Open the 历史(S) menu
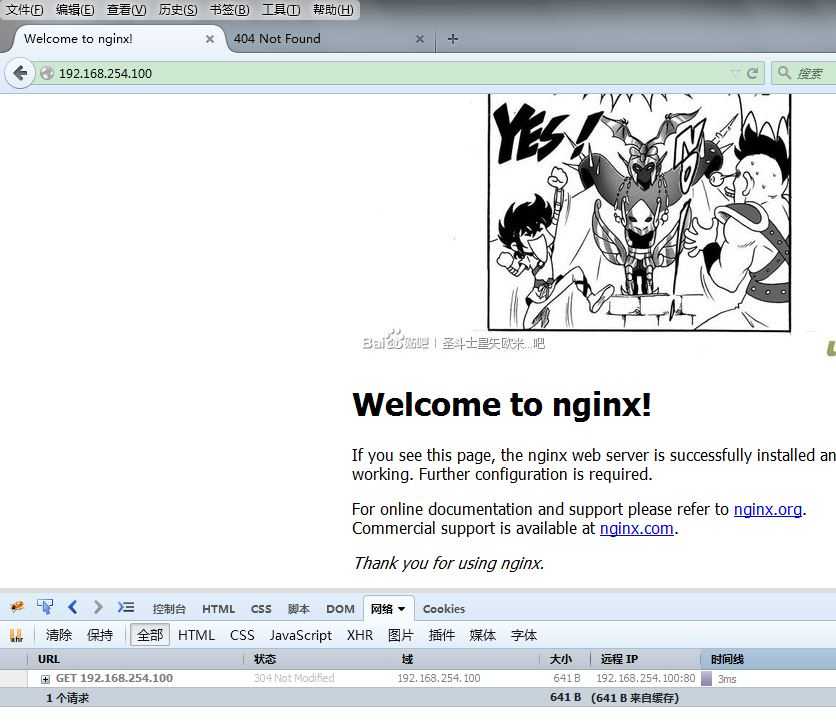 tap(178, 10)
